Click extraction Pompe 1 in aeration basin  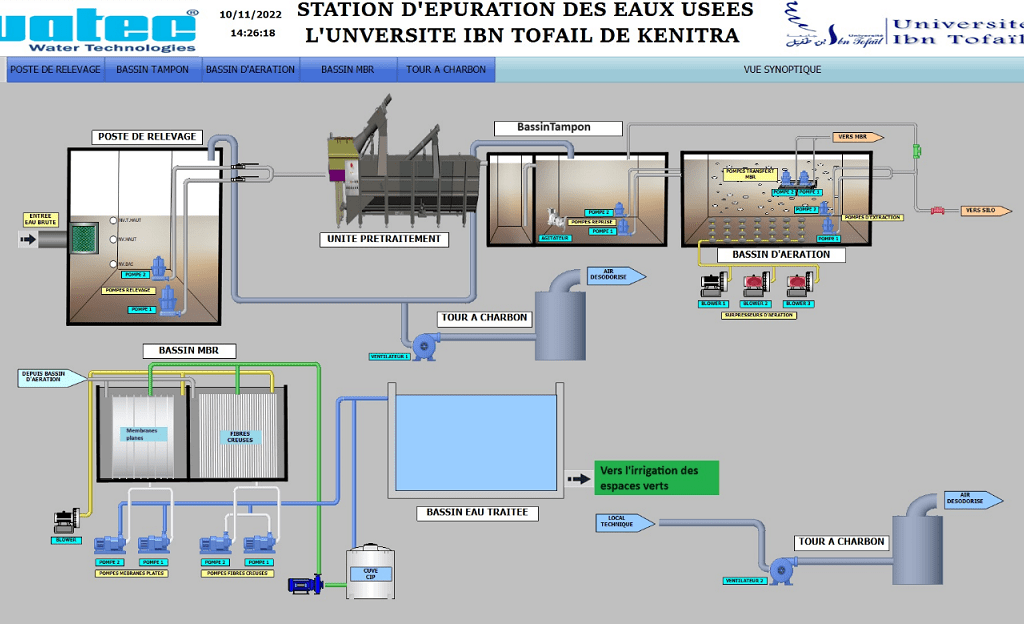point(828,225)
